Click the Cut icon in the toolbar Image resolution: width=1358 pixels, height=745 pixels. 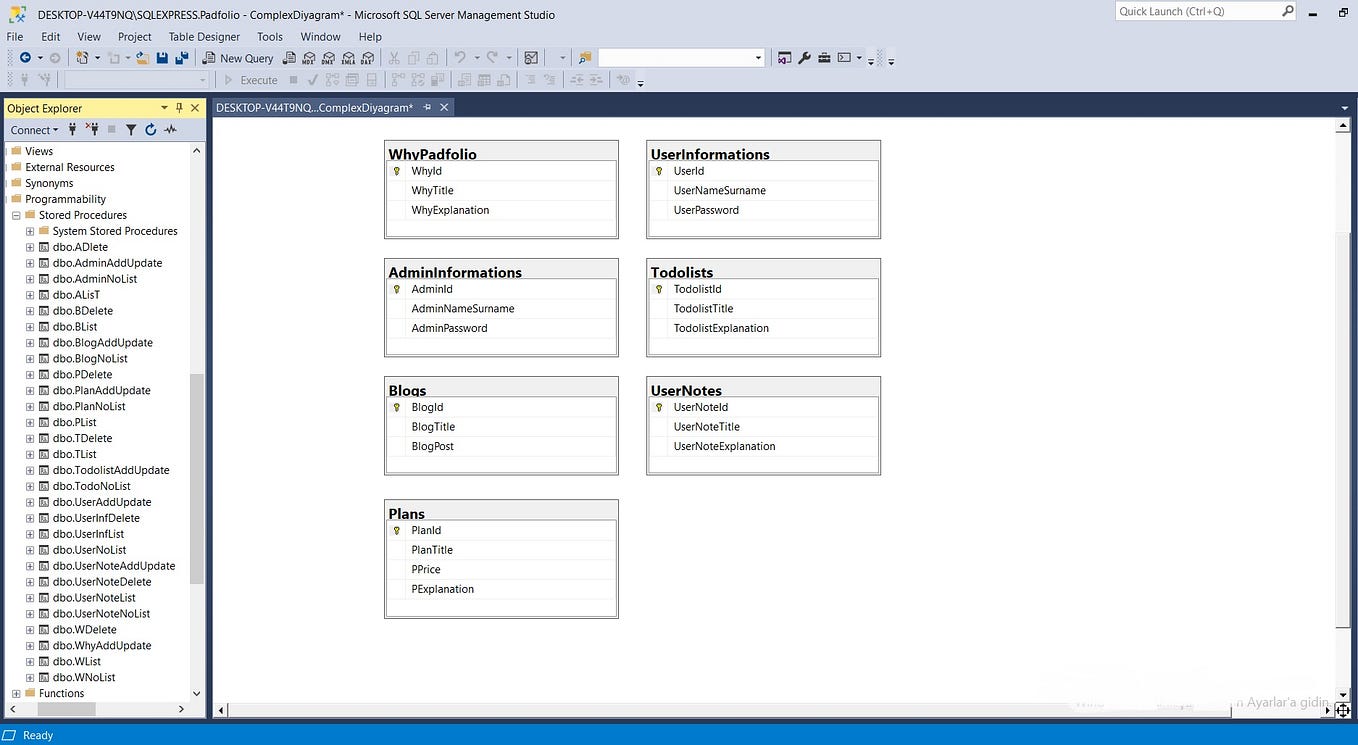393,58
